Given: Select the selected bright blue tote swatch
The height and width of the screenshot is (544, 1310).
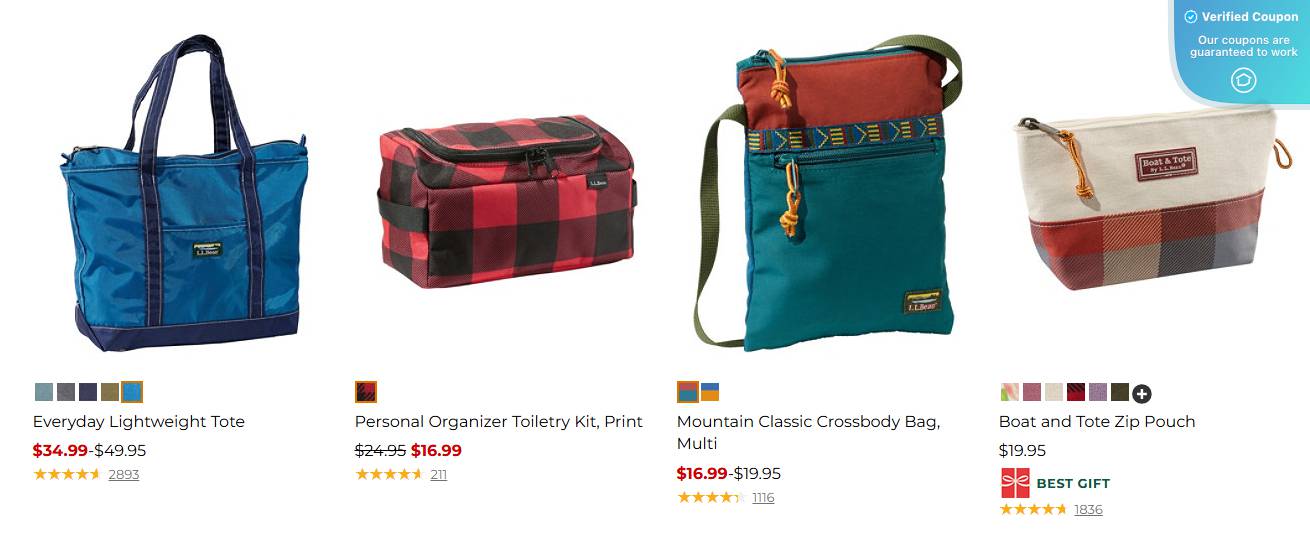Looking at the screenshot, I should pos(132,392).
